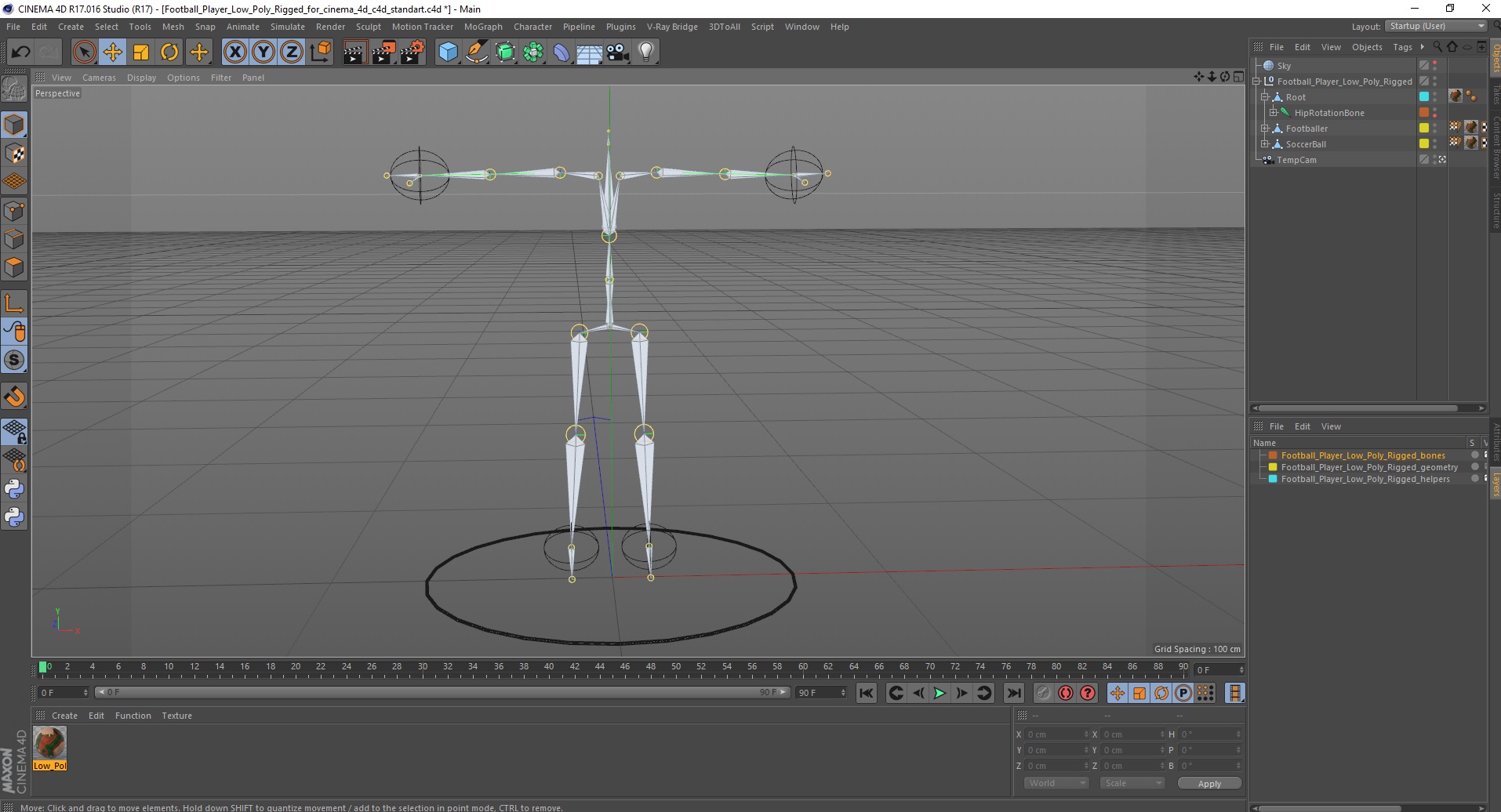
Task: Toggle TempCam visibility dots
Action: (x=1435, y=160)
